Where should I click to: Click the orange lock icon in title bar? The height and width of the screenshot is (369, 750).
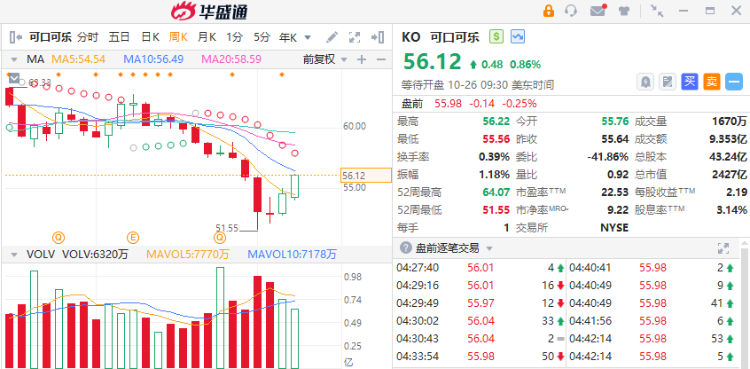(549, 11)
